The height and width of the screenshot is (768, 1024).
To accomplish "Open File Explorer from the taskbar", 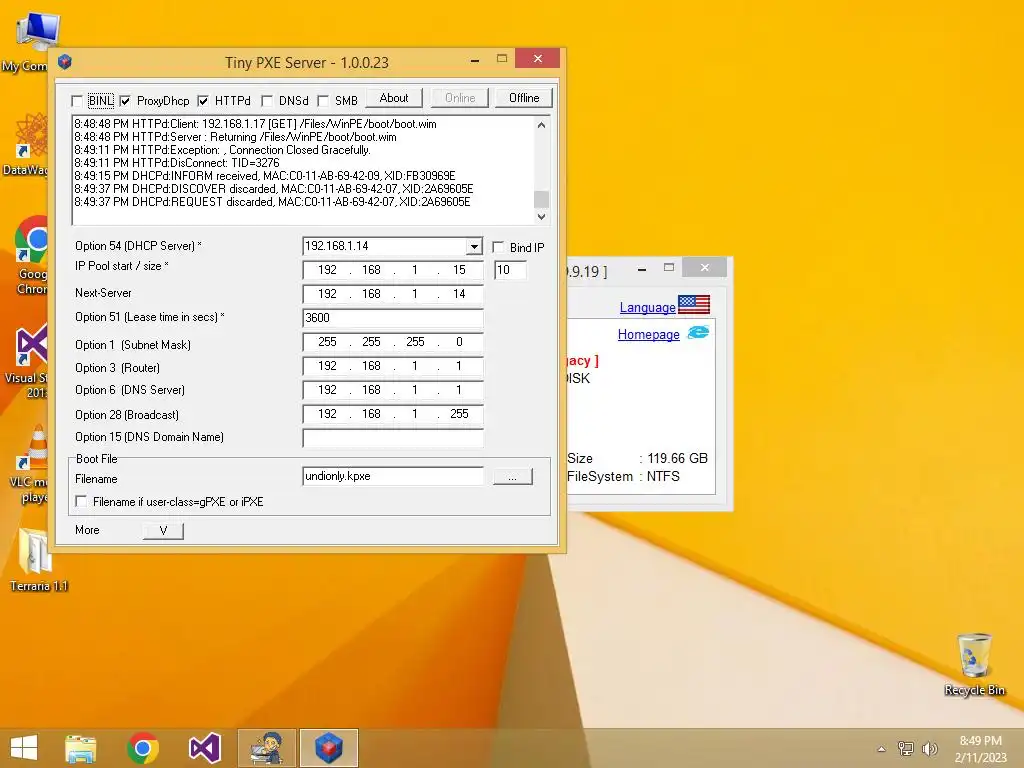I will [x=80, y=748].
